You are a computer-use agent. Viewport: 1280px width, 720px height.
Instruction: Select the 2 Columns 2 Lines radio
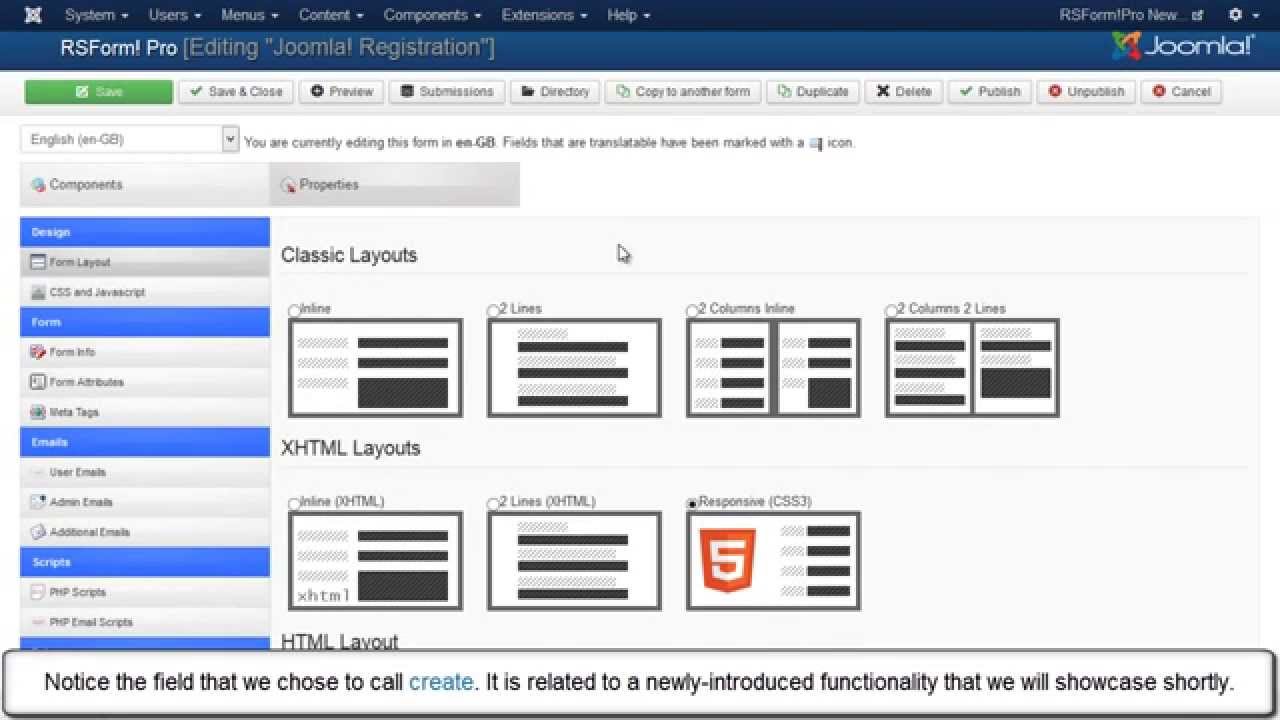click(x=891, y=311)
